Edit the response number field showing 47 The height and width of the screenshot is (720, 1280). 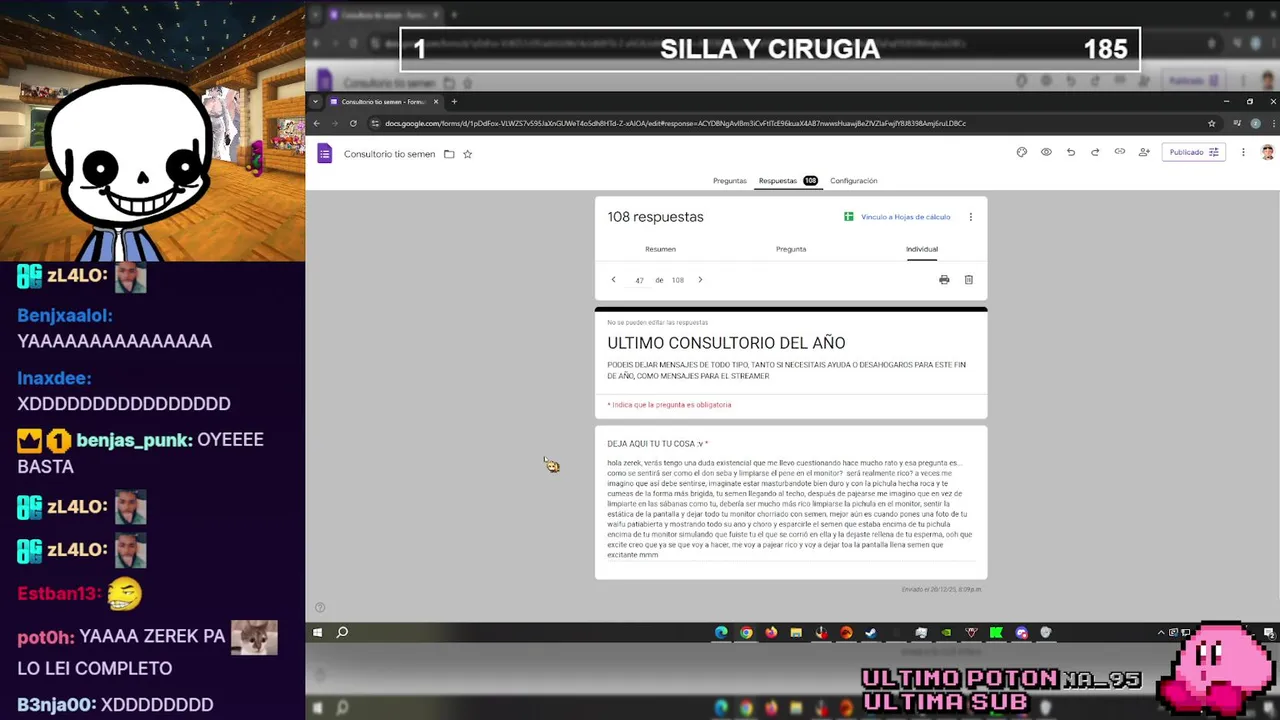[639, 281]
